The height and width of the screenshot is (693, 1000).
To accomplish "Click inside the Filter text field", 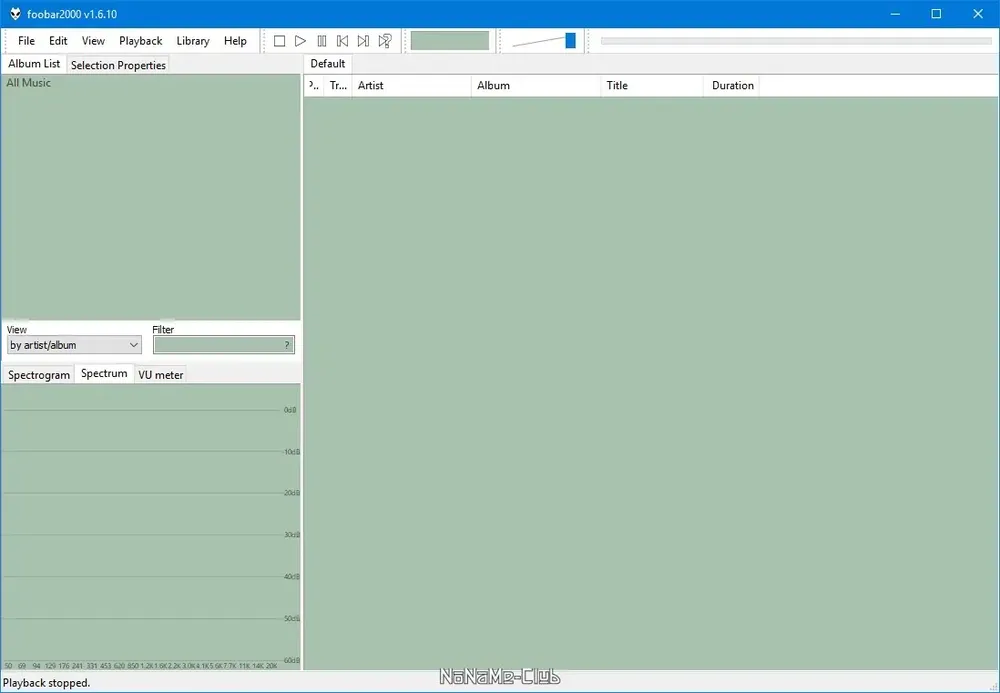I will [x=224, y=345].
